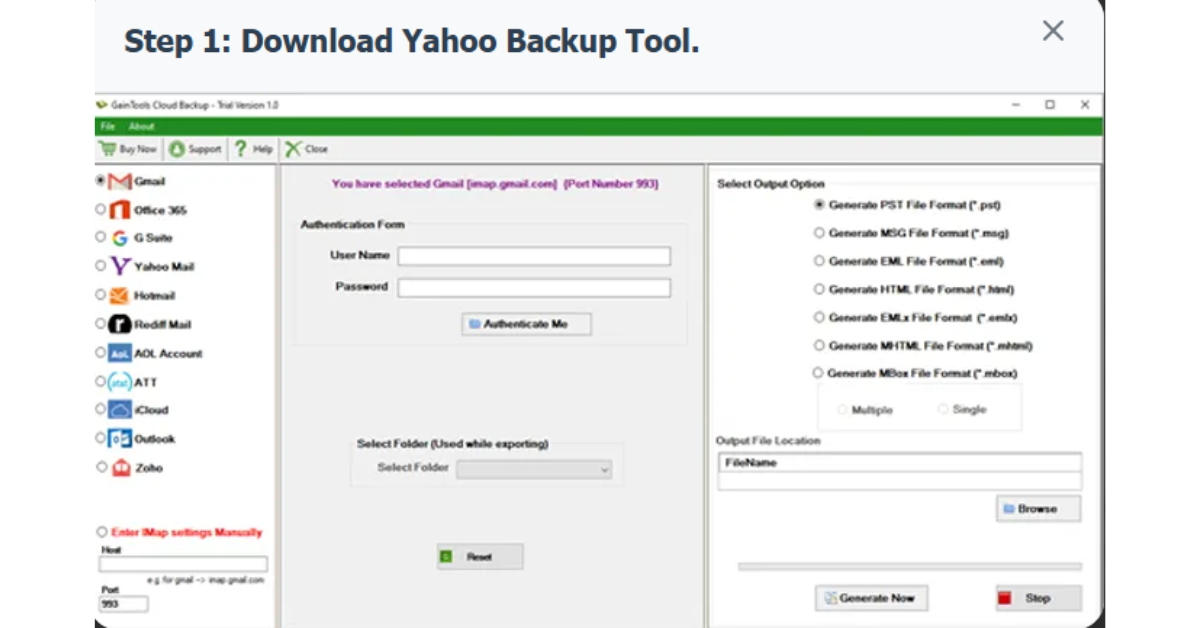
Task: Click the Reset button
Action: tap(480, 557)
